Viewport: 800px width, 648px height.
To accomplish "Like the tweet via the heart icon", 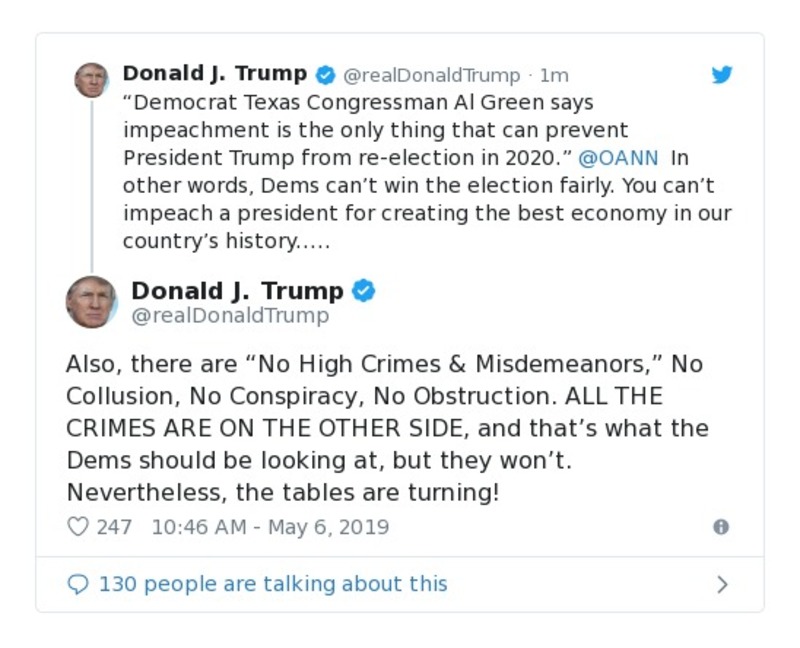I will tap(76, 525).
